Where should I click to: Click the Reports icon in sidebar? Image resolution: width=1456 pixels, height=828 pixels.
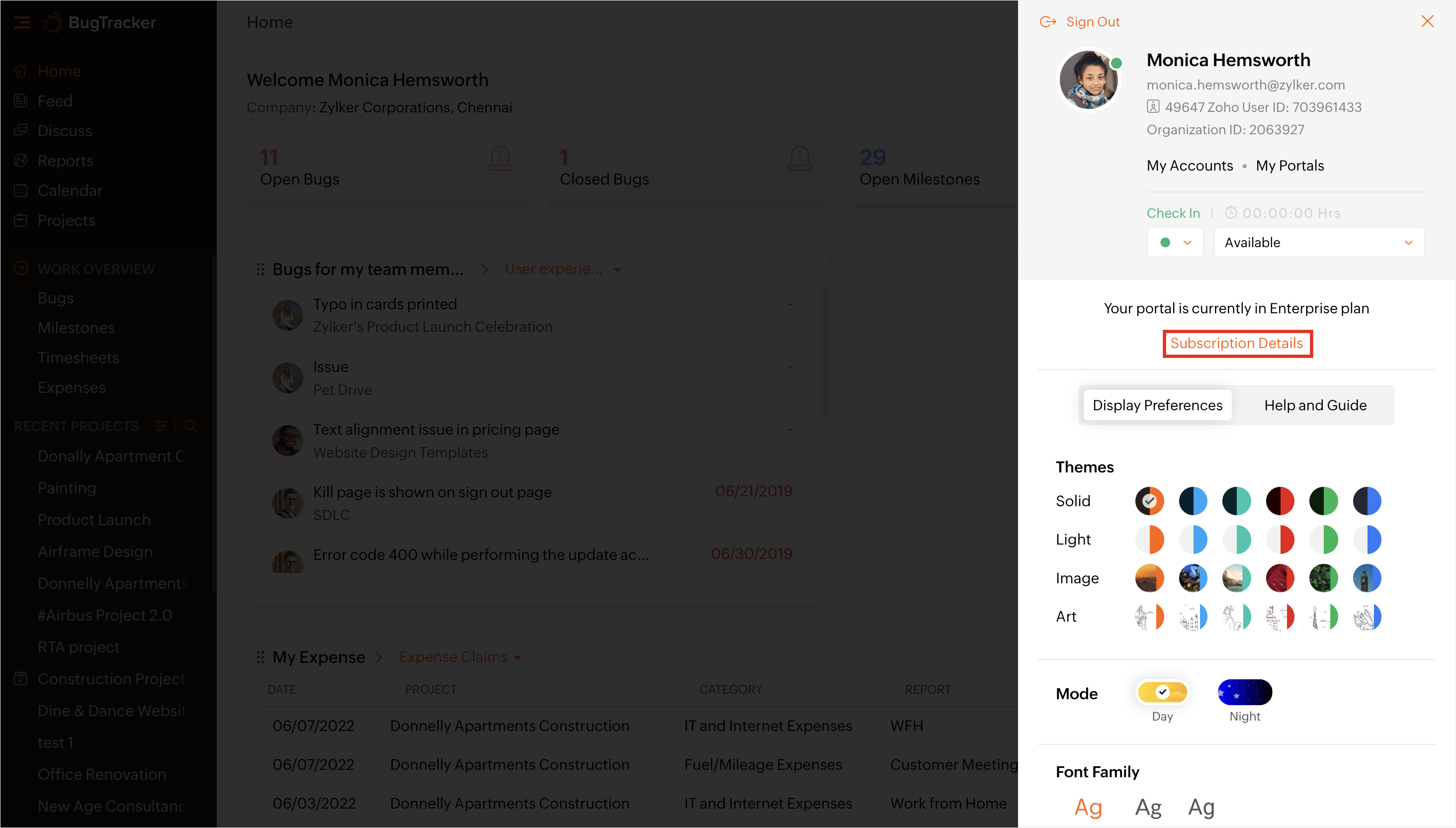coord(20,160)
